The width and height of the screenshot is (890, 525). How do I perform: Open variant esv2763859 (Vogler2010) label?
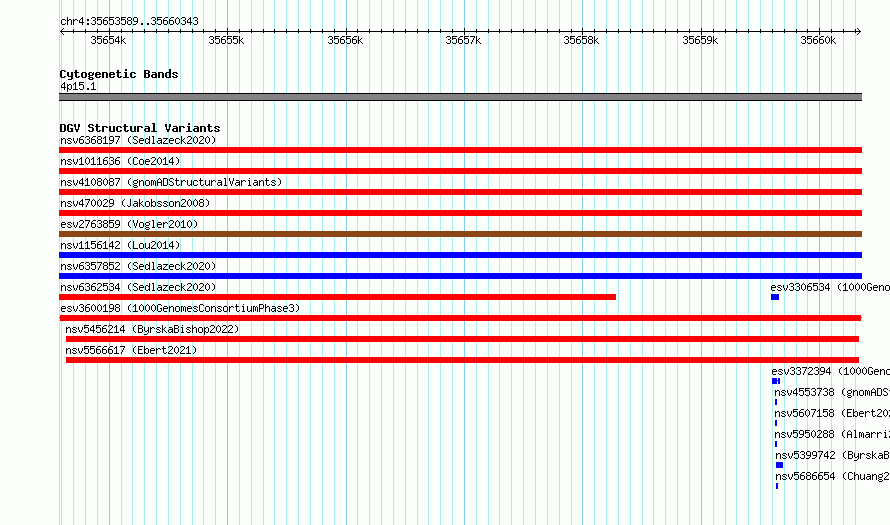click(x=129, y=224)
